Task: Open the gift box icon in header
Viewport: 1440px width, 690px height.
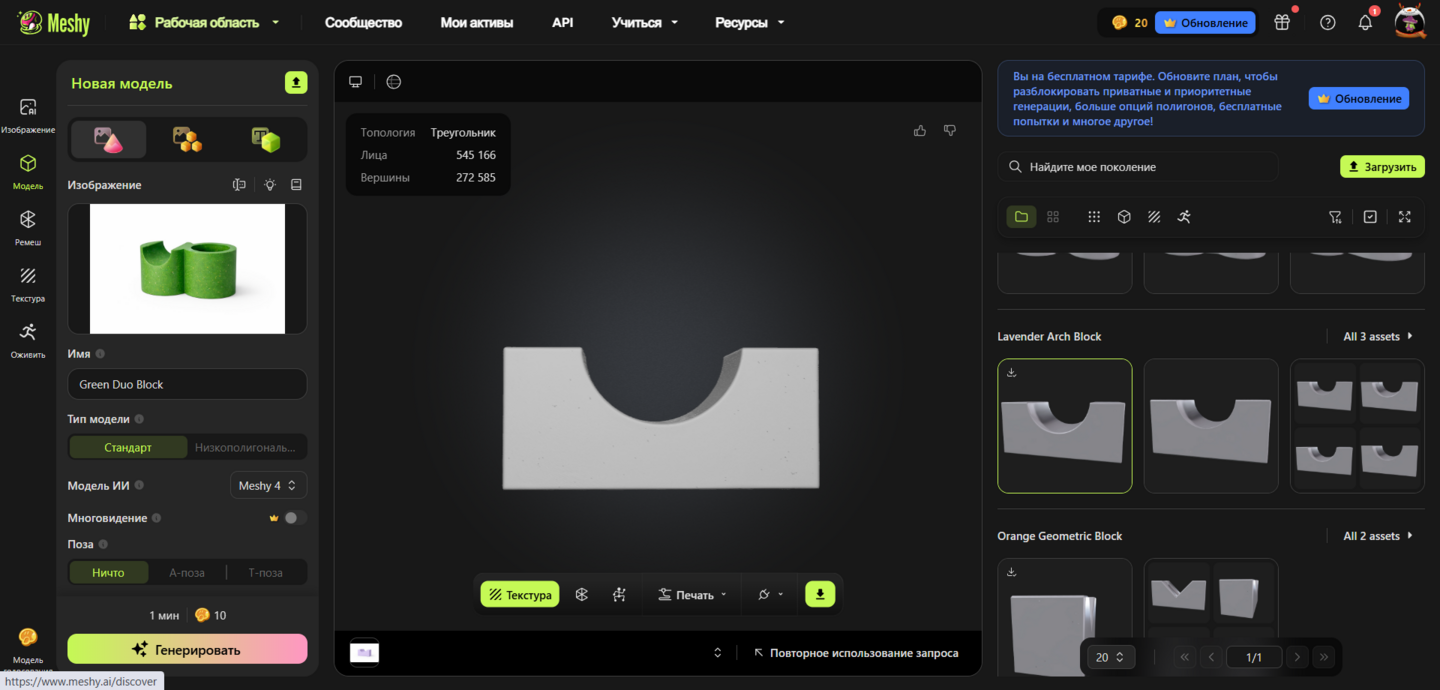Action: point(1282,22)
